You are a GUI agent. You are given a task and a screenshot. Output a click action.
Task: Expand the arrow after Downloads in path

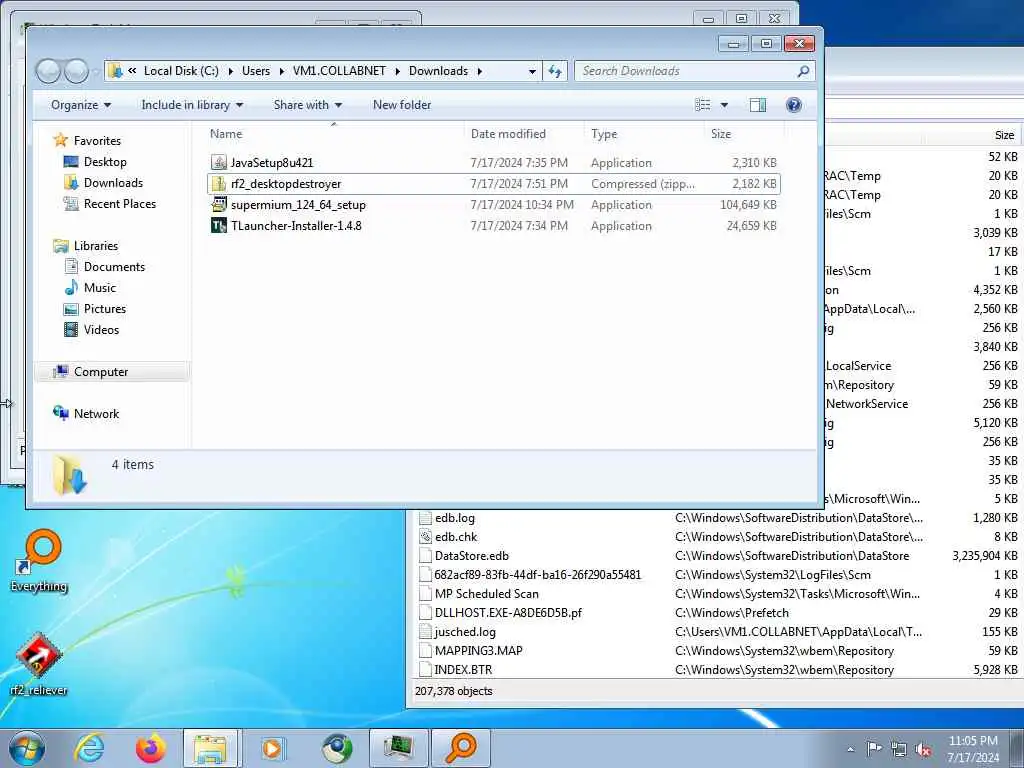click(x=479, y=71)
